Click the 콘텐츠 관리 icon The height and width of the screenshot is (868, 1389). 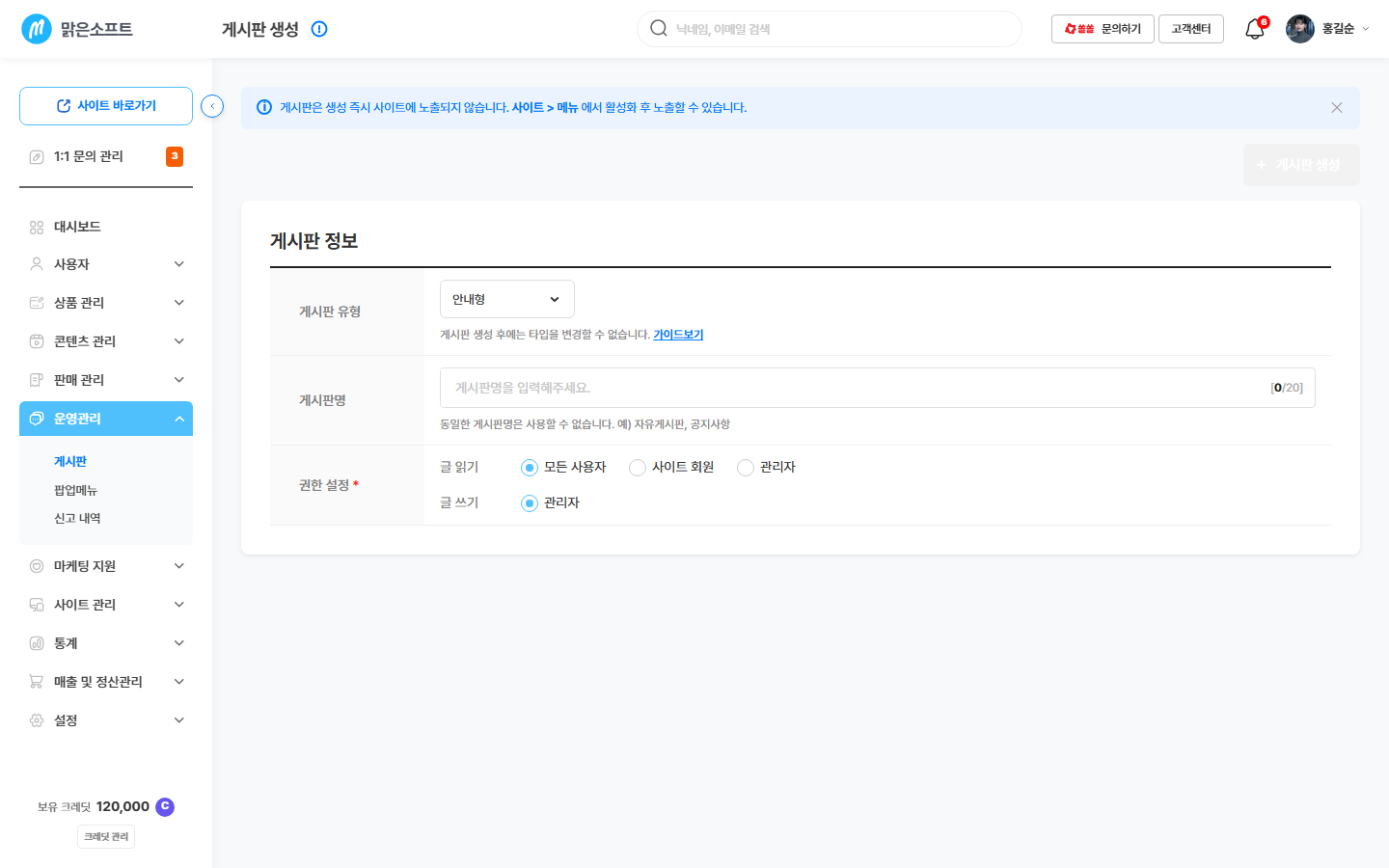[x=37, y=341]
